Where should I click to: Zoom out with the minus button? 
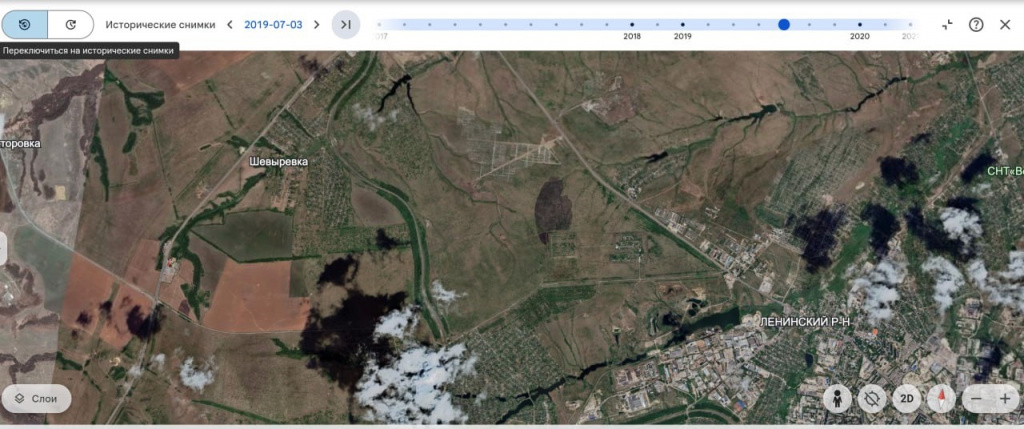[x=976, y=398]
